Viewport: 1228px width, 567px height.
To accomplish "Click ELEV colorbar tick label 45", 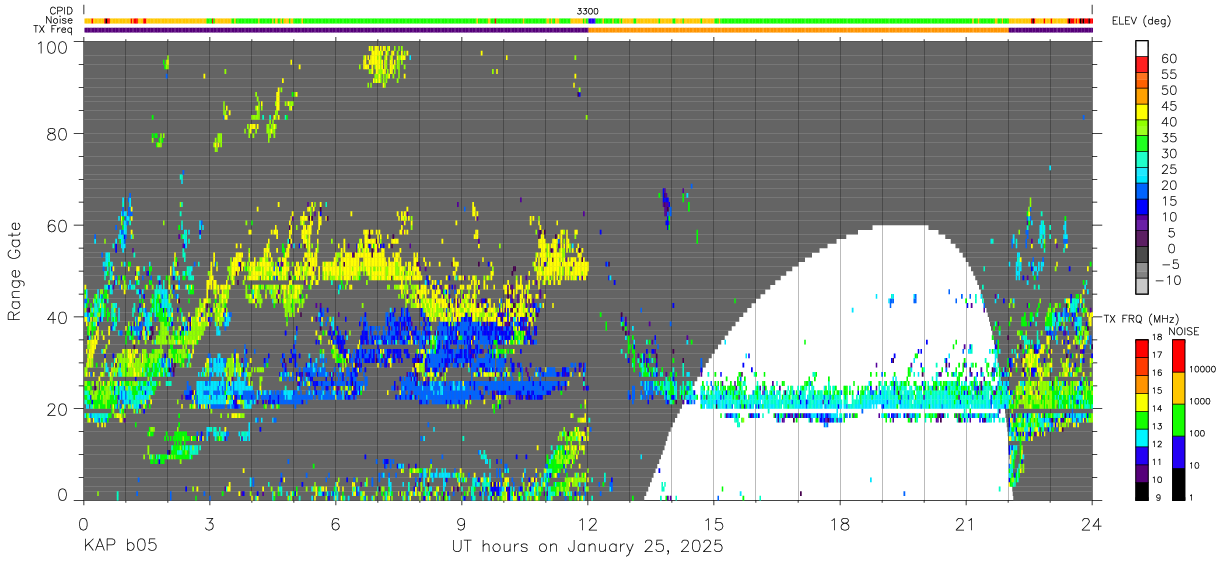I will (x=1168, y=106).
